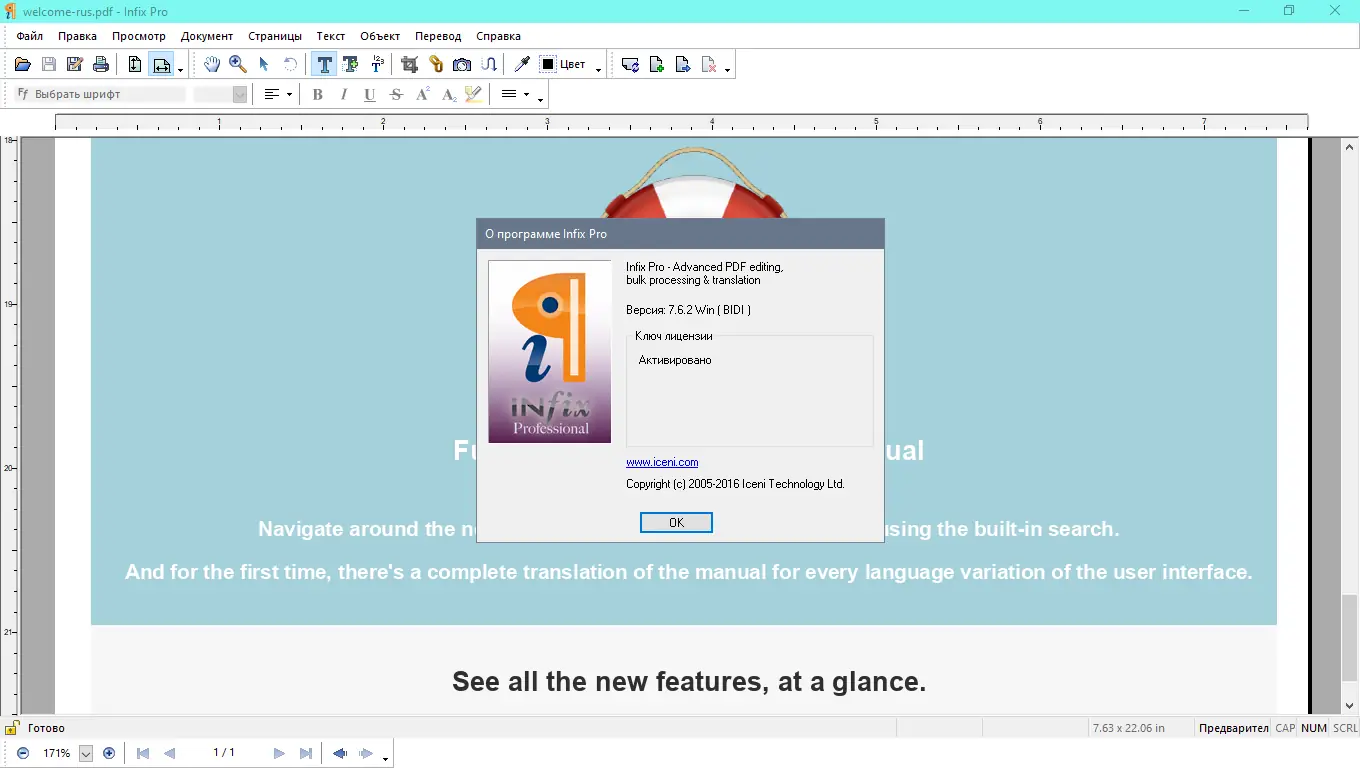Click the blue Previous View arrow
The image size is (1360, 768).
[340, 753]
